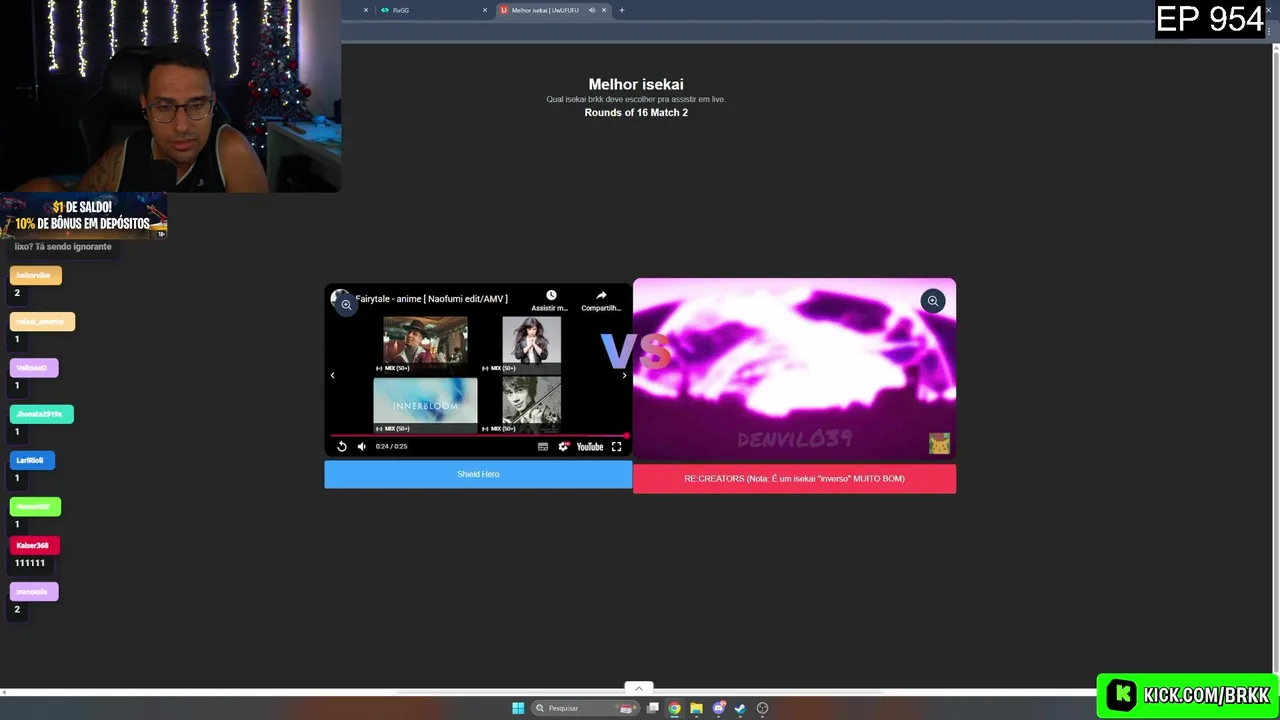Open Task View on the taskbar
Screen dimensions: 1280x720
click(653, 708)
